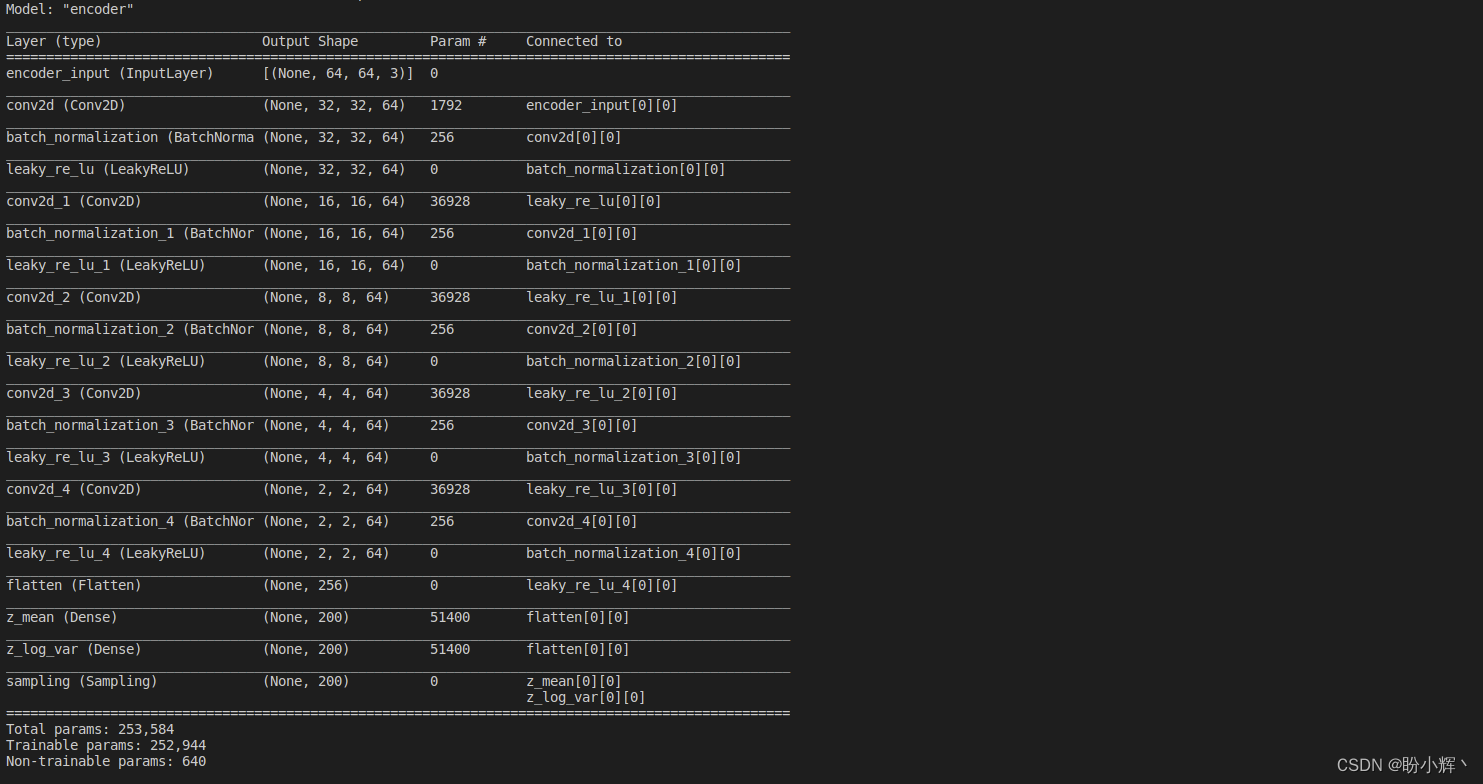Click 'batch_normalization_1[0][0]' connection text
The image size is (1483, 784).
[634, 265]
